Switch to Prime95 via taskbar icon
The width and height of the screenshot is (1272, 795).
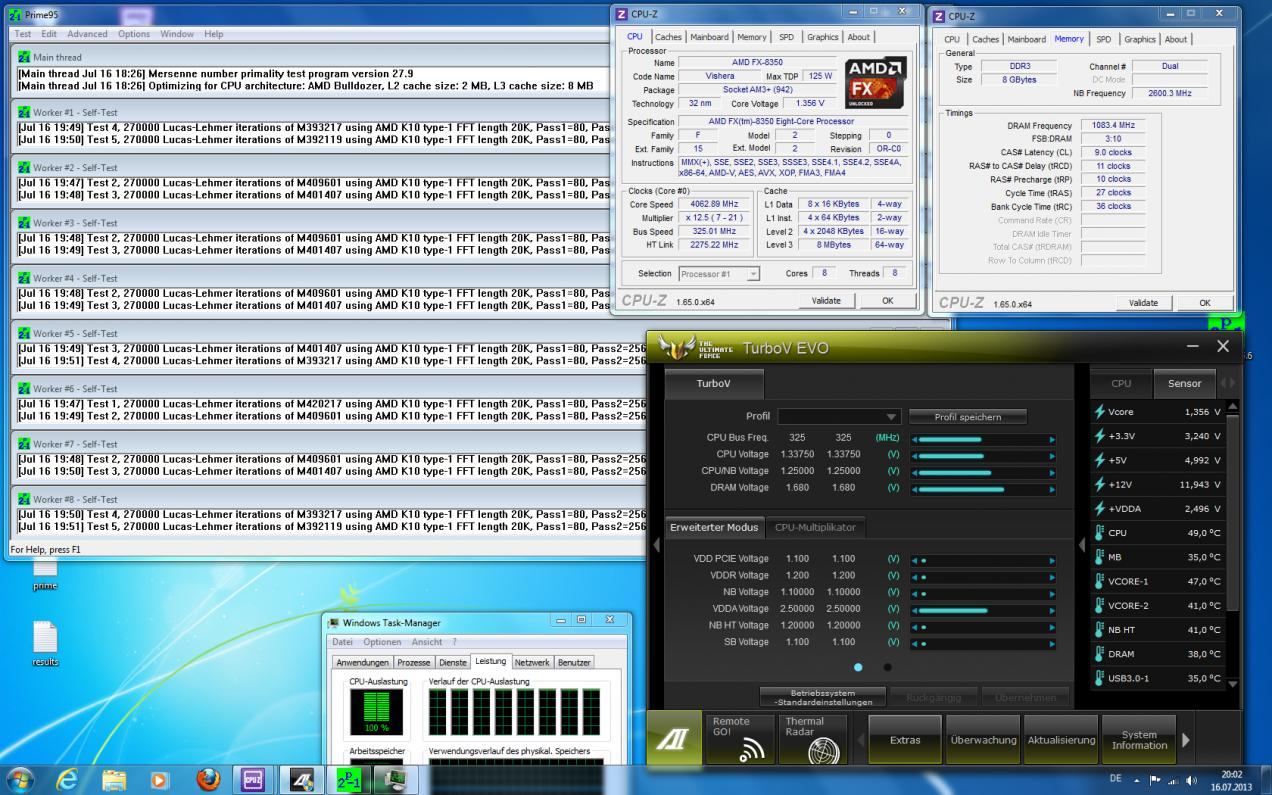click(x=349, y=778)
